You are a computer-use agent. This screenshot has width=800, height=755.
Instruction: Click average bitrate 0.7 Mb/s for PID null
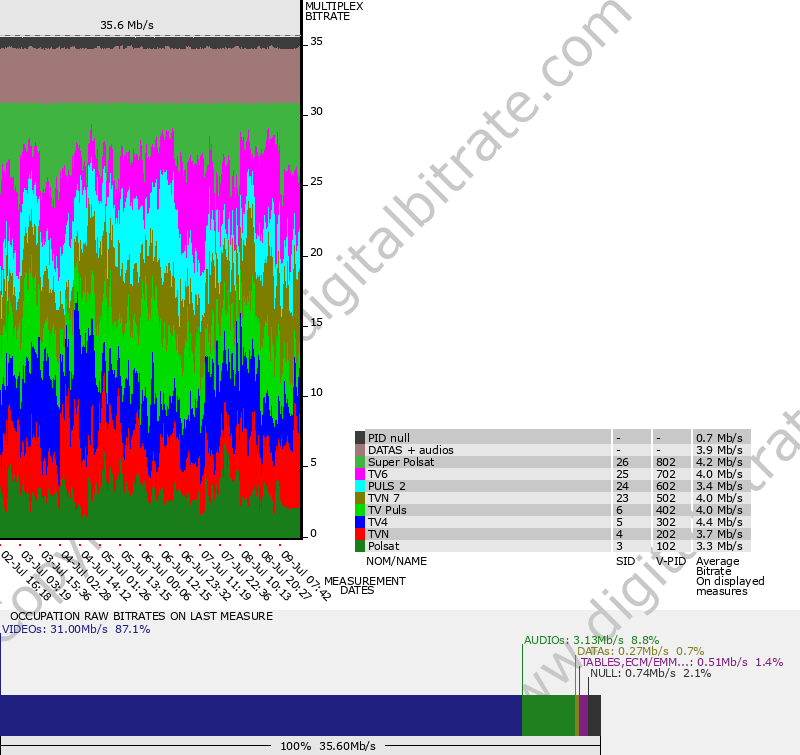click(x=719, y=438)
